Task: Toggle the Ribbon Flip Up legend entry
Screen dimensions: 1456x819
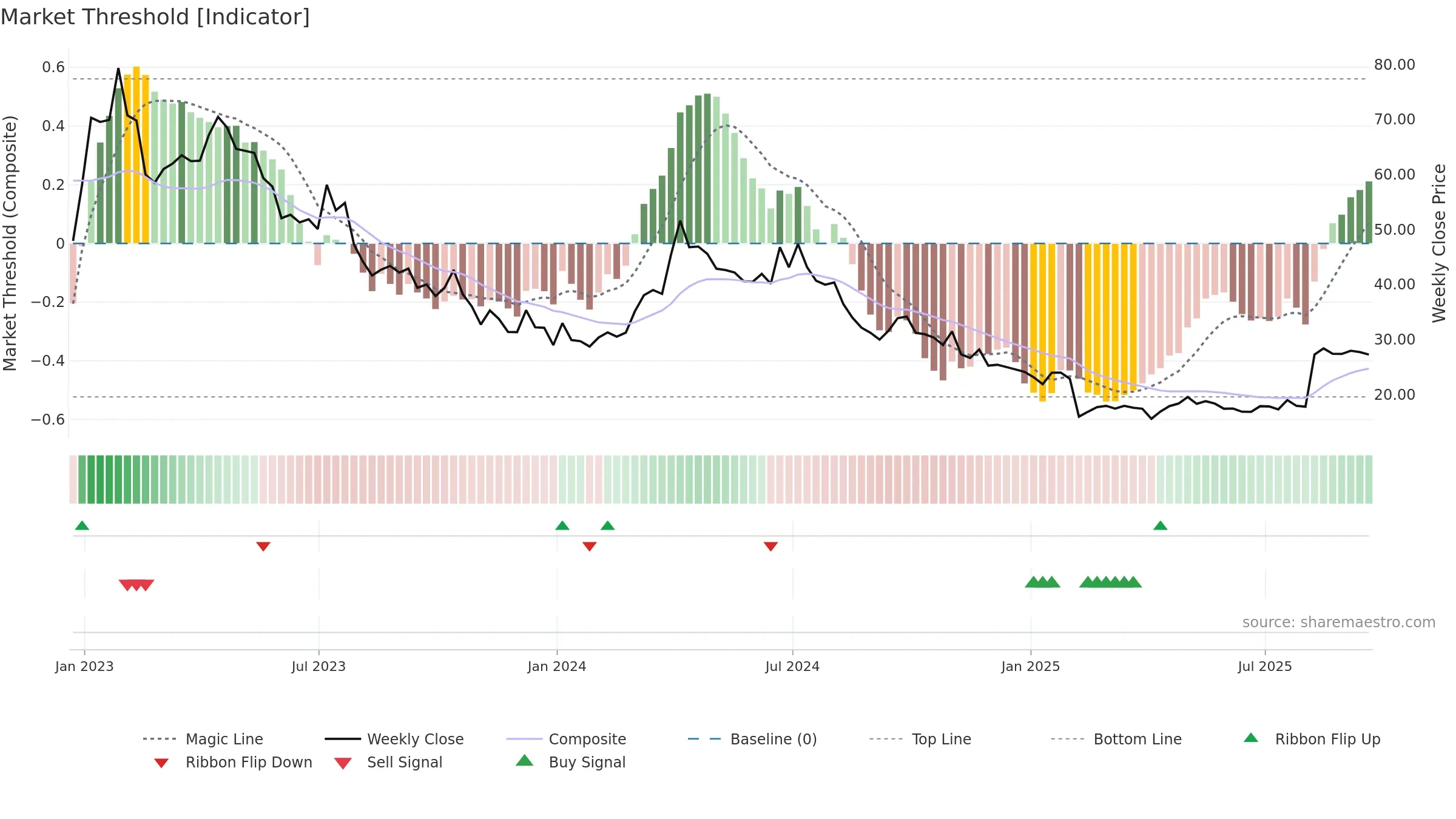Action: tap(1312, 739)
